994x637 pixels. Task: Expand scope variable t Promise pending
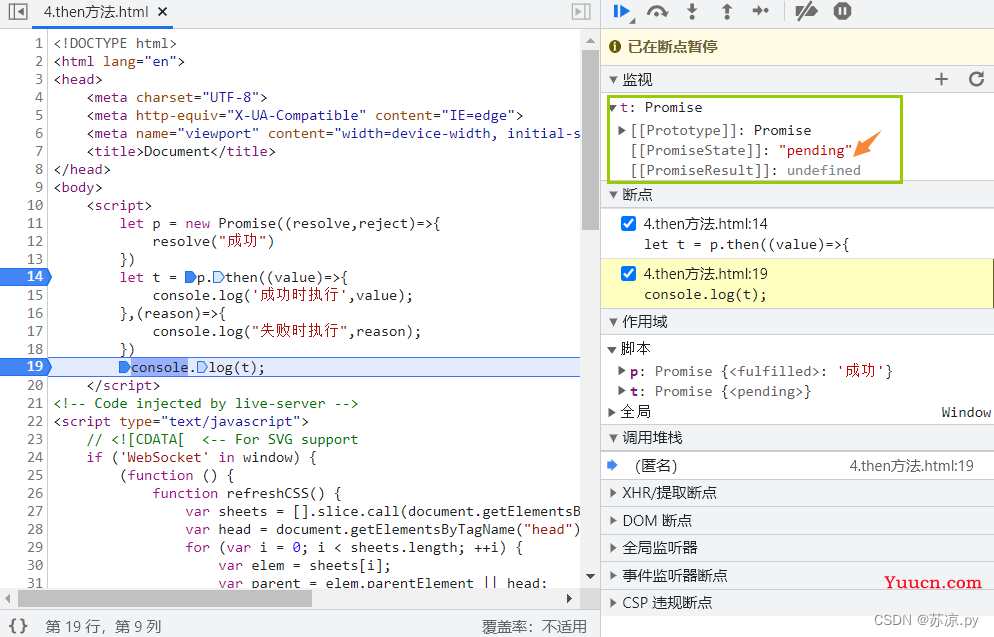[622, 391]
